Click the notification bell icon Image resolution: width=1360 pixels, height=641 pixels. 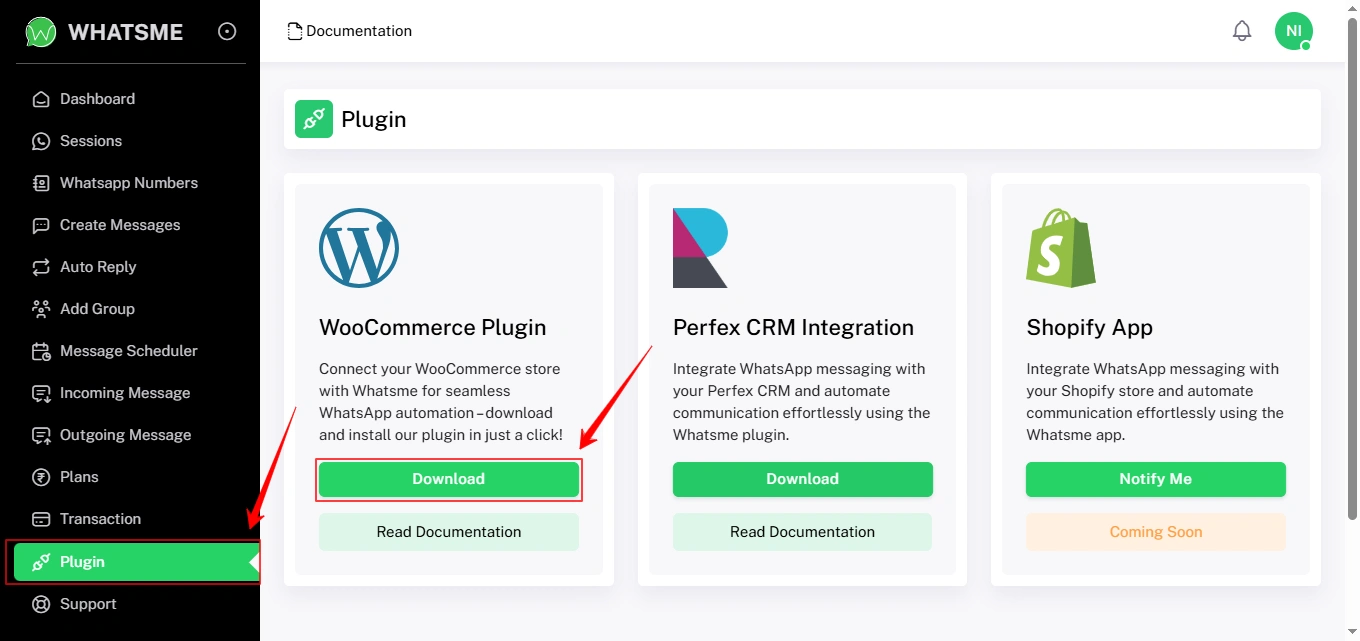(x=1242, y=31)
